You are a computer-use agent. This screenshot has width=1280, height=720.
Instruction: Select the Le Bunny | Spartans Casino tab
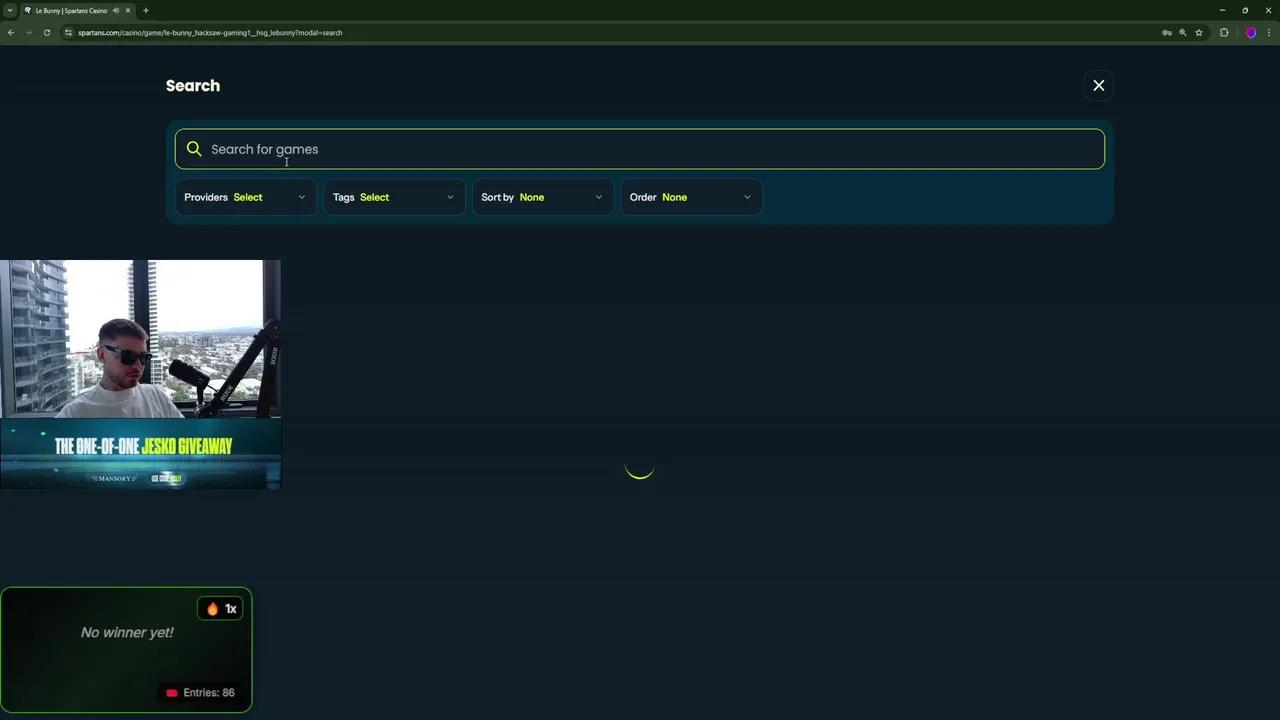70,11
